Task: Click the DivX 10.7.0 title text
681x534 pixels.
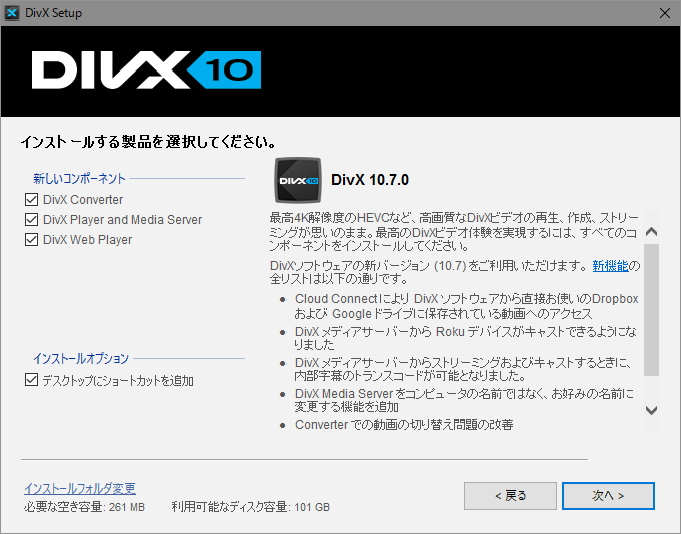Action: point(370,180)
